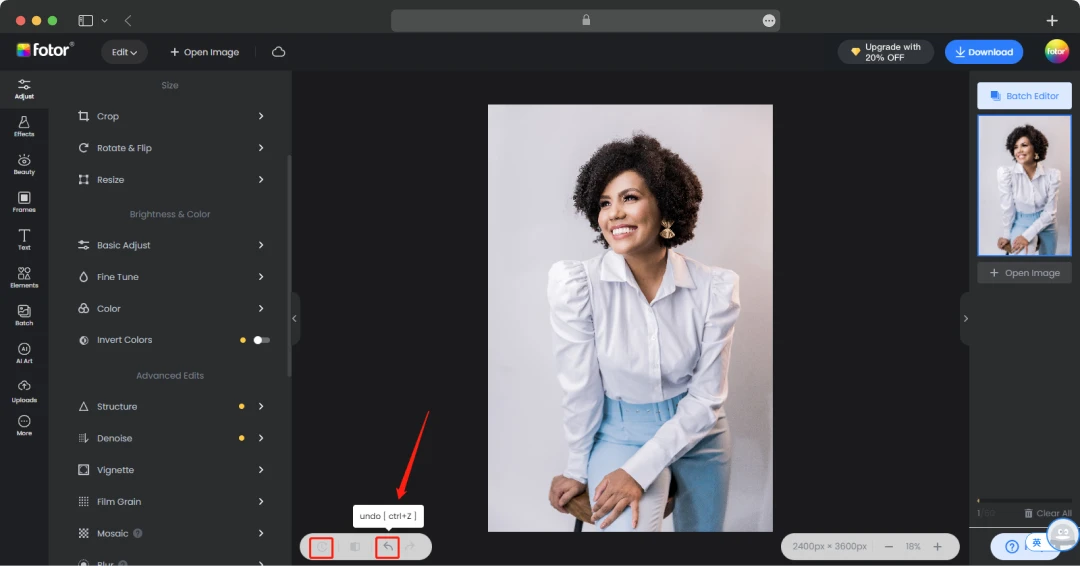The image size is (1080, 566).
Task: Select the Text tool
Action: click(x=24, y=240)
